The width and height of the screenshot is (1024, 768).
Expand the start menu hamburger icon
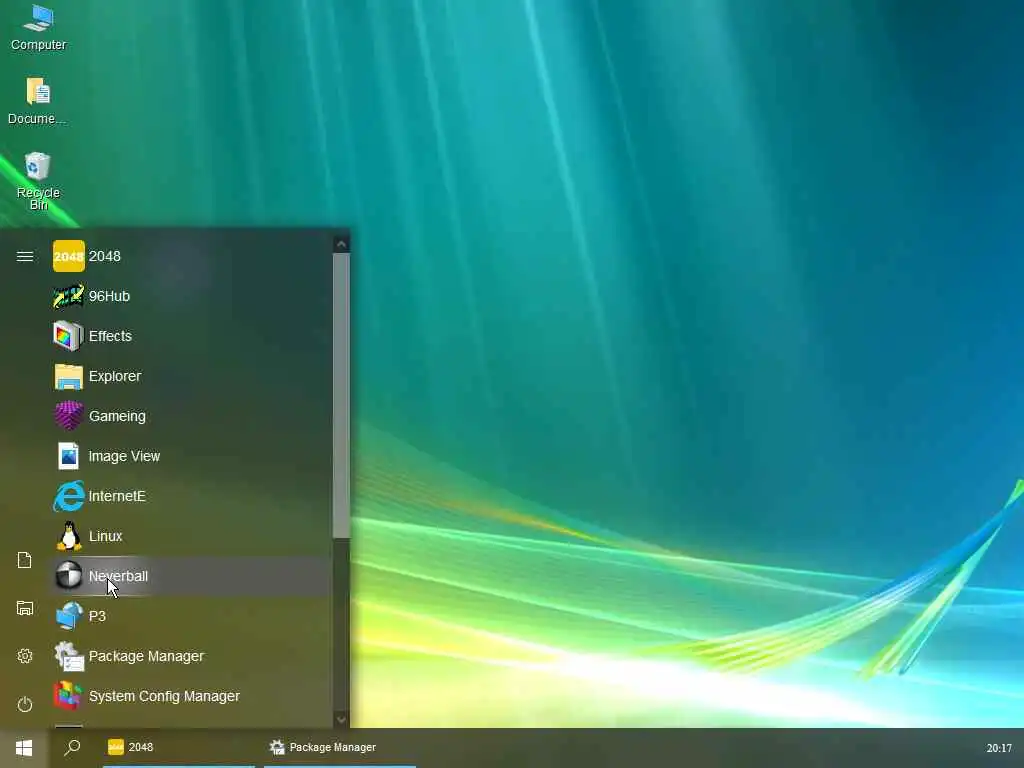point(25,256)
